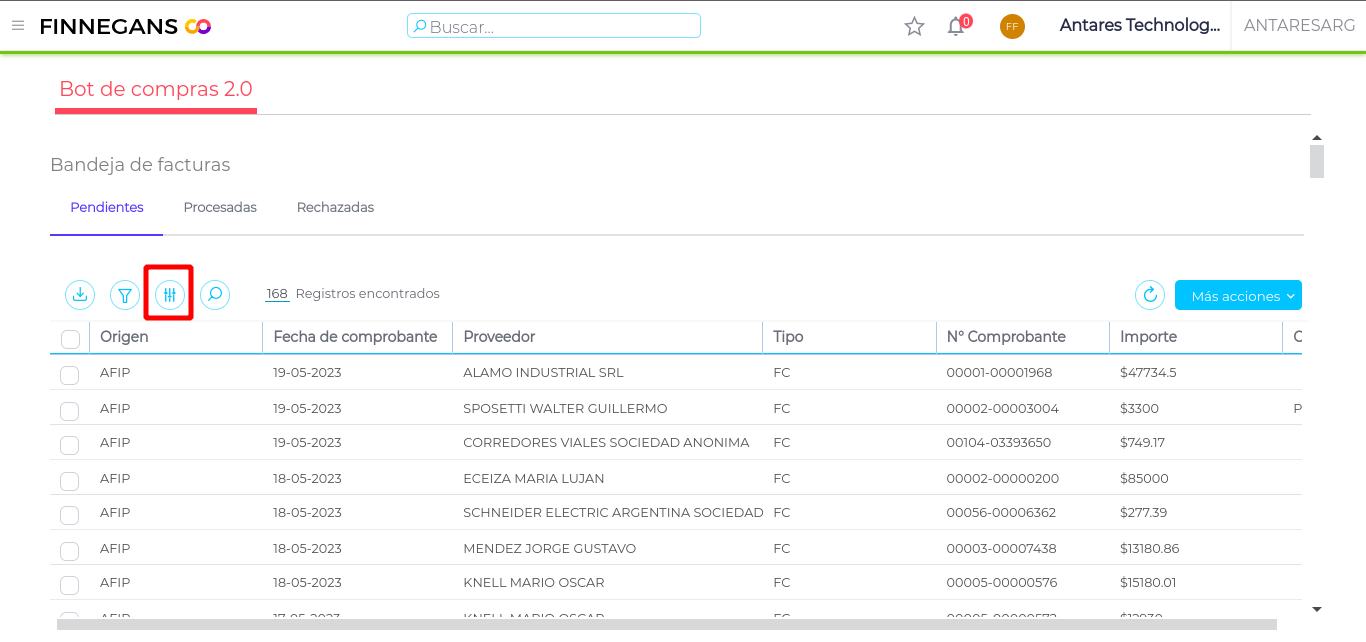
Task: Click the Bot de compras 2.0 tab
Action: pyautogui.click(x=156, y=89)
